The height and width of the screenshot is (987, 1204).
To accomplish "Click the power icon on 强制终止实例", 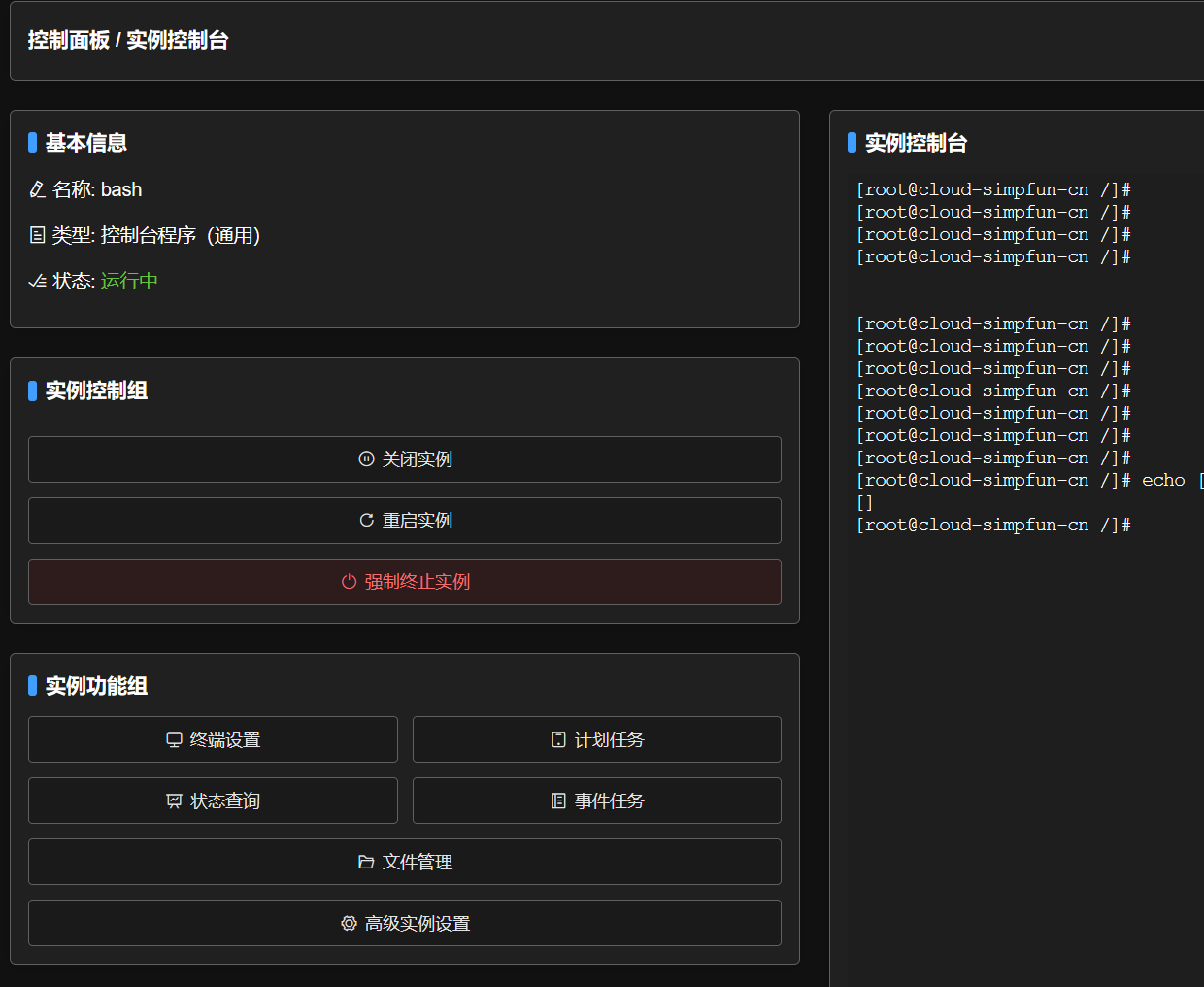I will [x=348, y=581].
